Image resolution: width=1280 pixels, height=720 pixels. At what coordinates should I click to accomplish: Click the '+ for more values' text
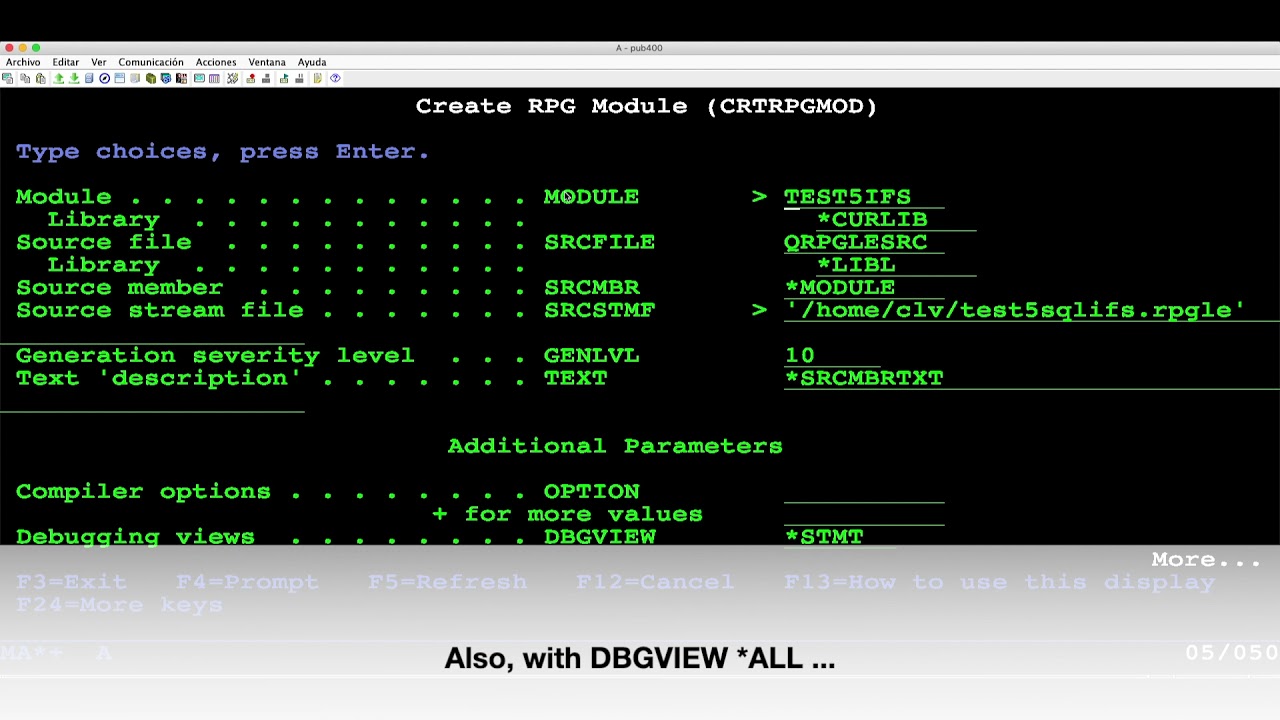(568, 515)
